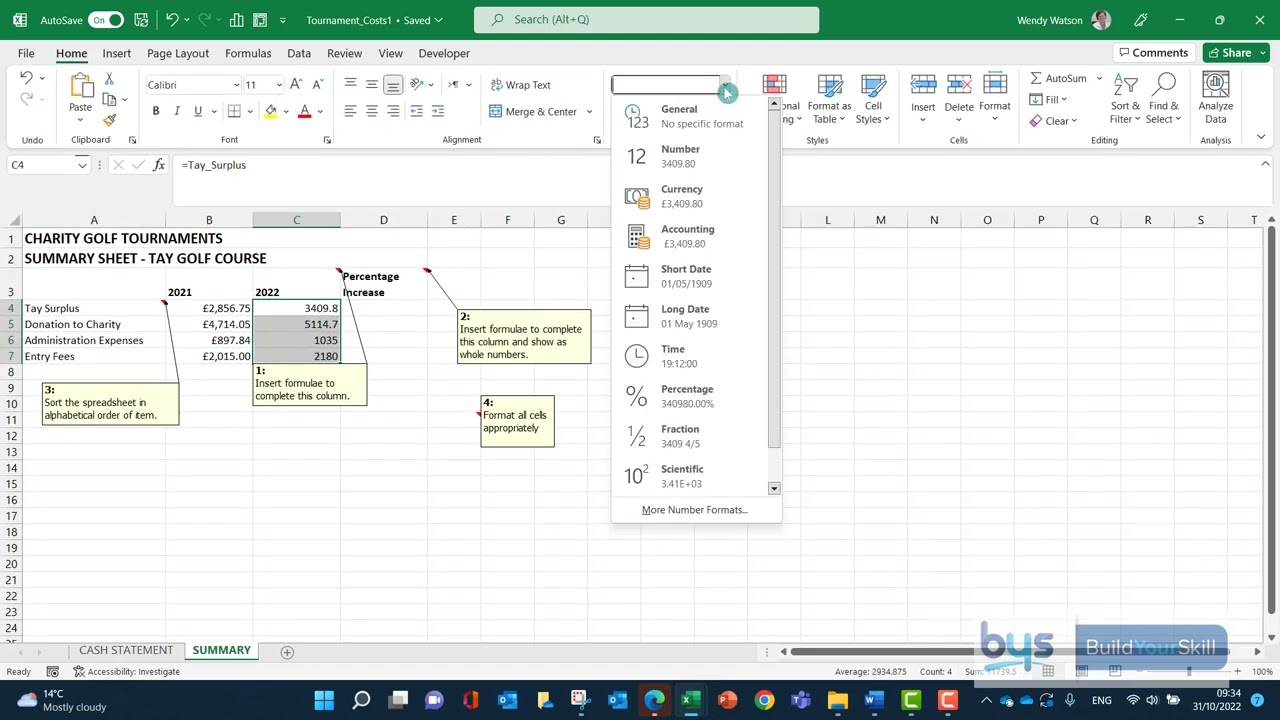Select Currency format option
1280x720 pixels.
(x=690, y=196)
